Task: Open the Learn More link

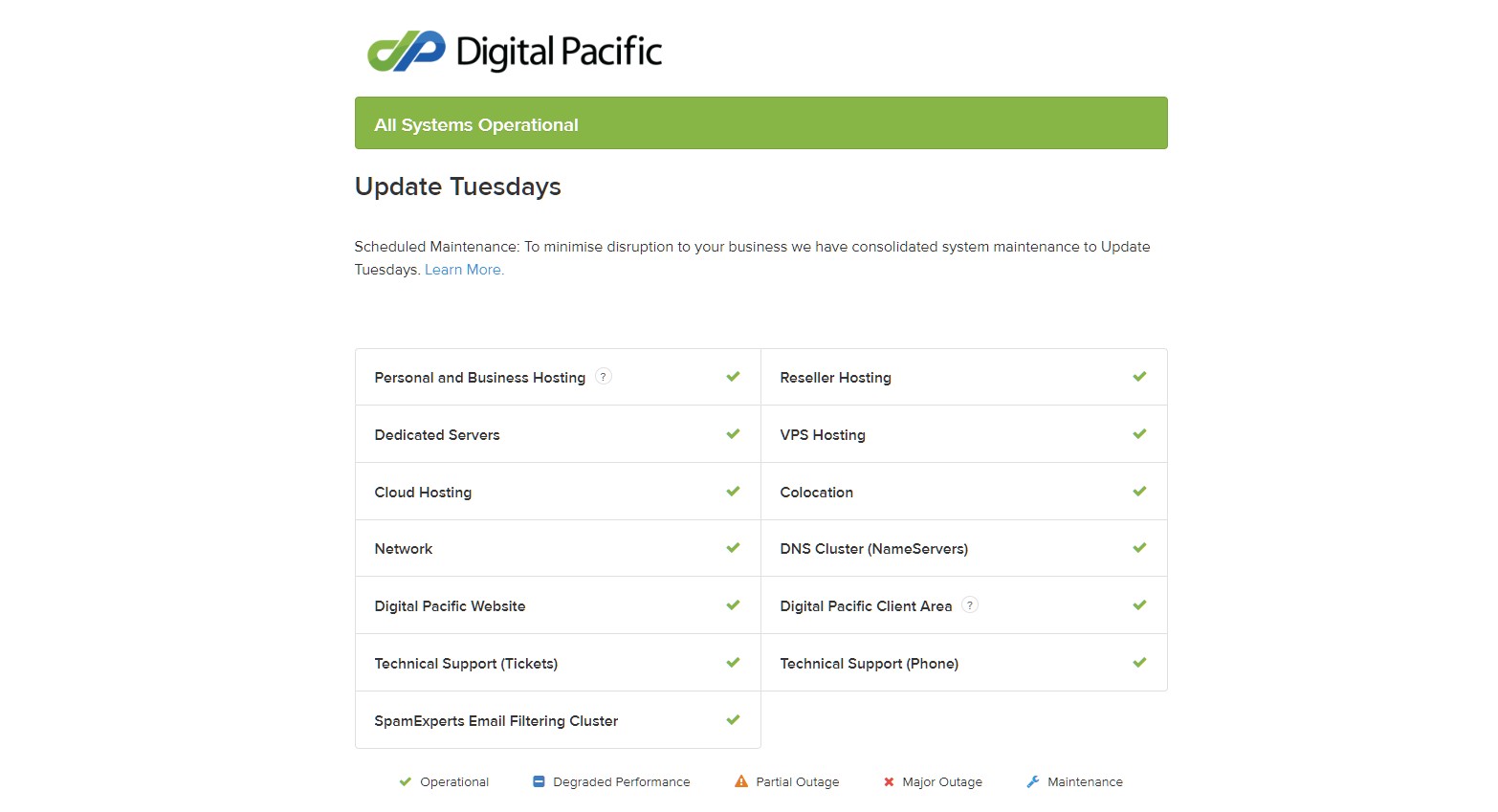Action: (x=464, y=270)
